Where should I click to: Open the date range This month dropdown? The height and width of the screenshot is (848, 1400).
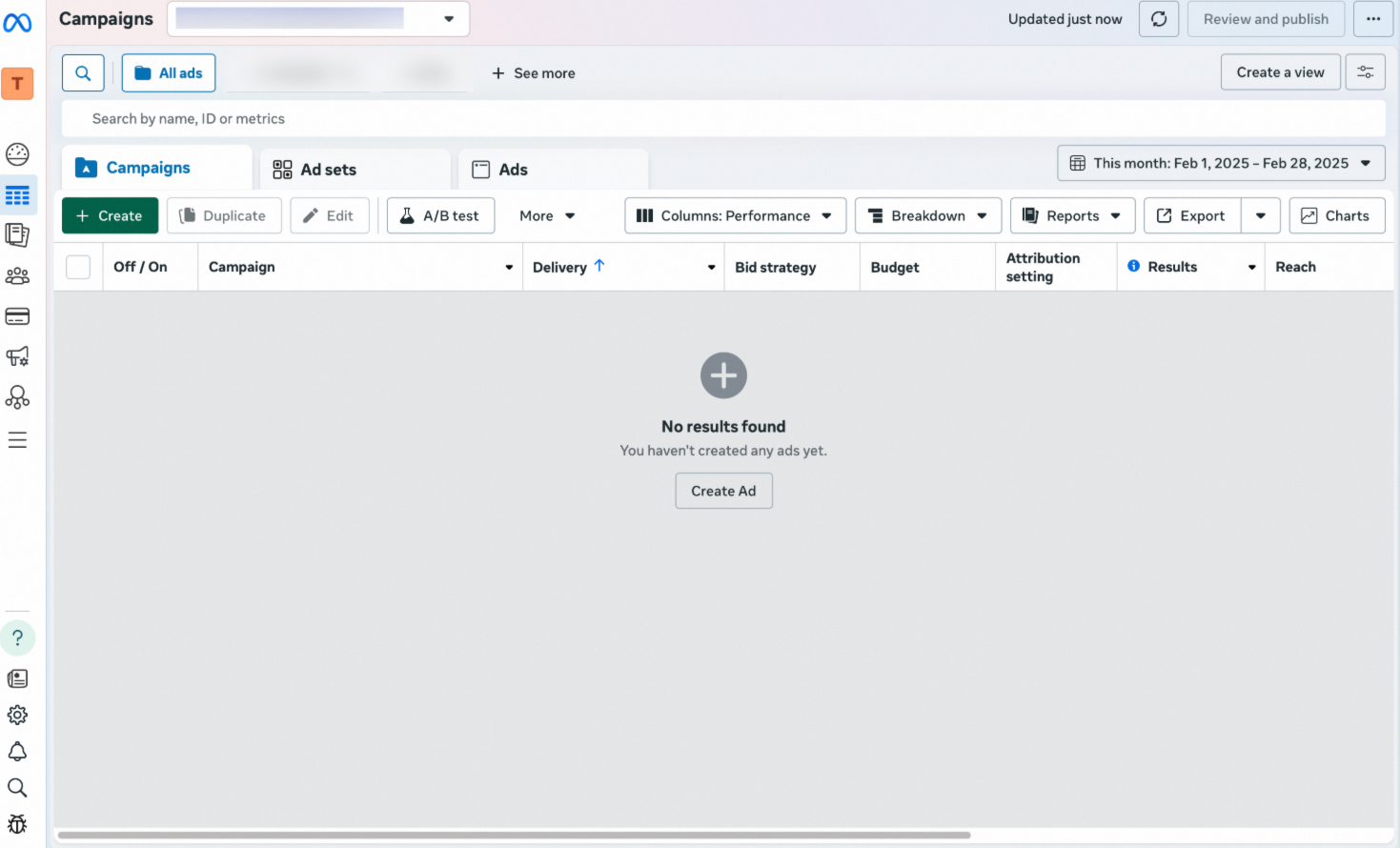[x=1221, y=163]
